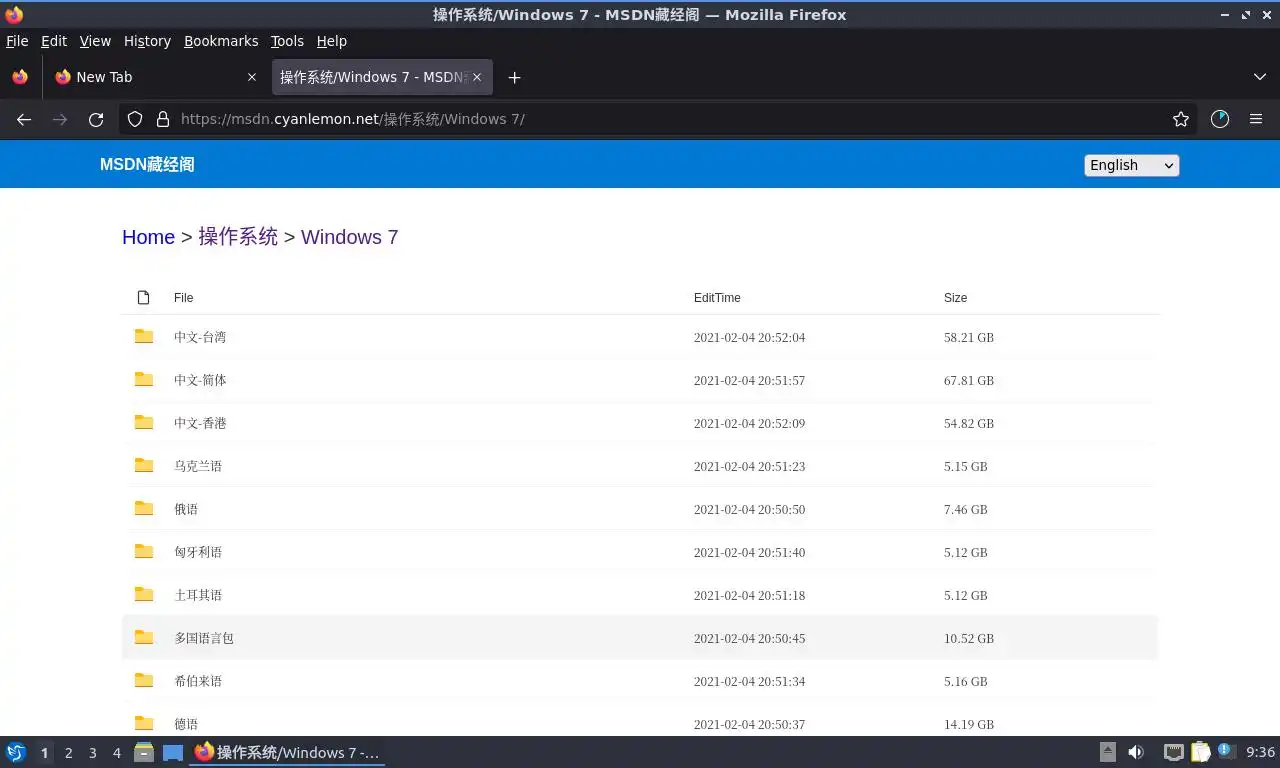
Task: Click show desktop icon in taskbar
Action: [x=173, y=752]
